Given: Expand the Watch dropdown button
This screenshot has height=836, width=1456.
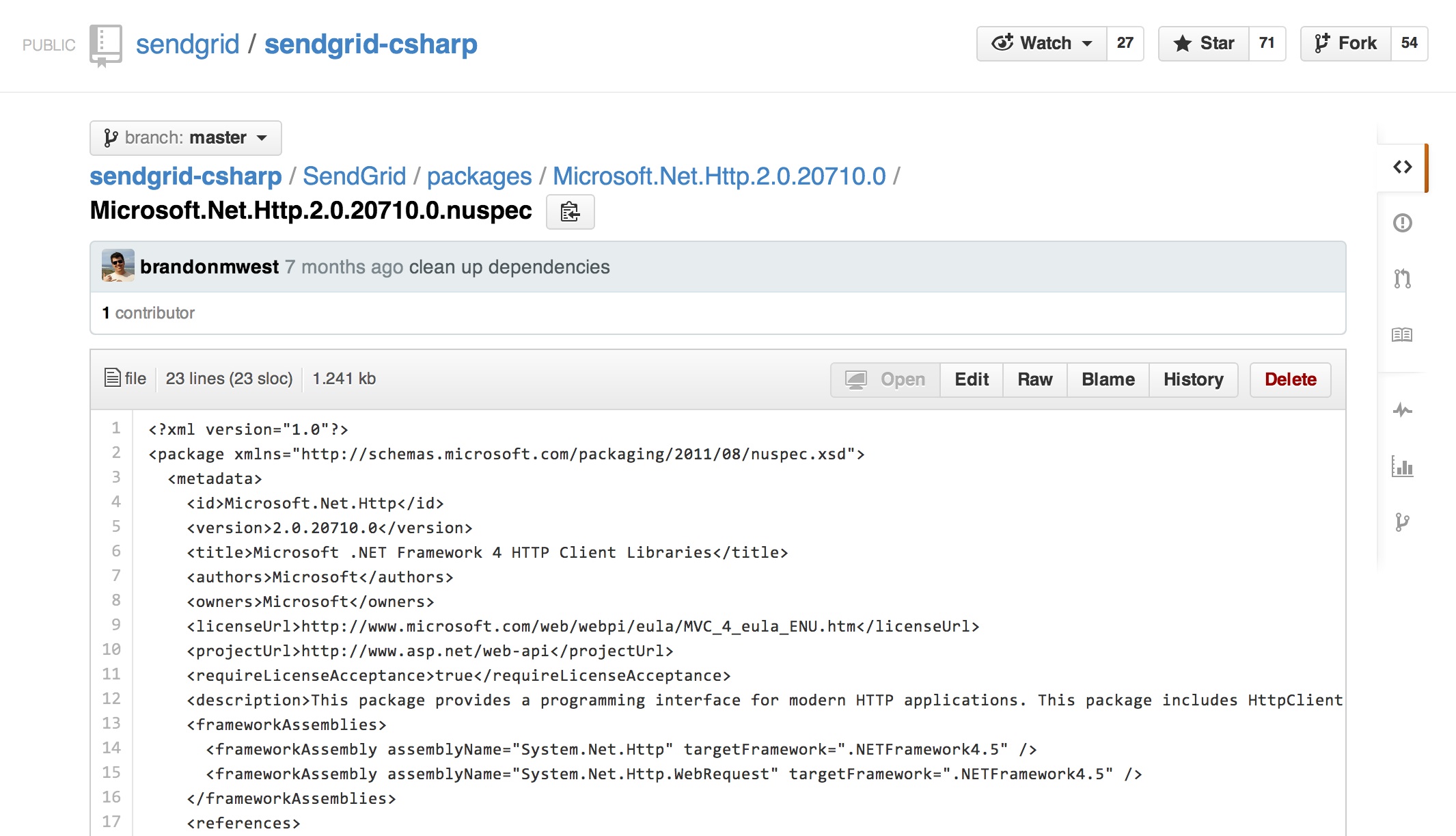Looking at the screenshot, I should click(1041, 44).
